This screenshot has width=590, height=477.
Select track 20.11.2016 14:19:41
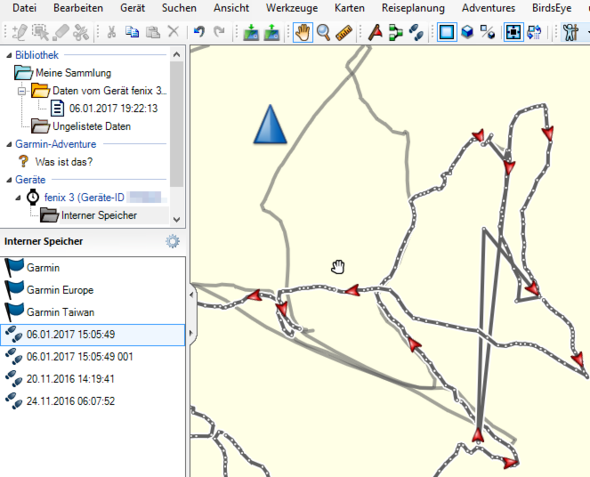pyautogui.click(x=93, y=379)
